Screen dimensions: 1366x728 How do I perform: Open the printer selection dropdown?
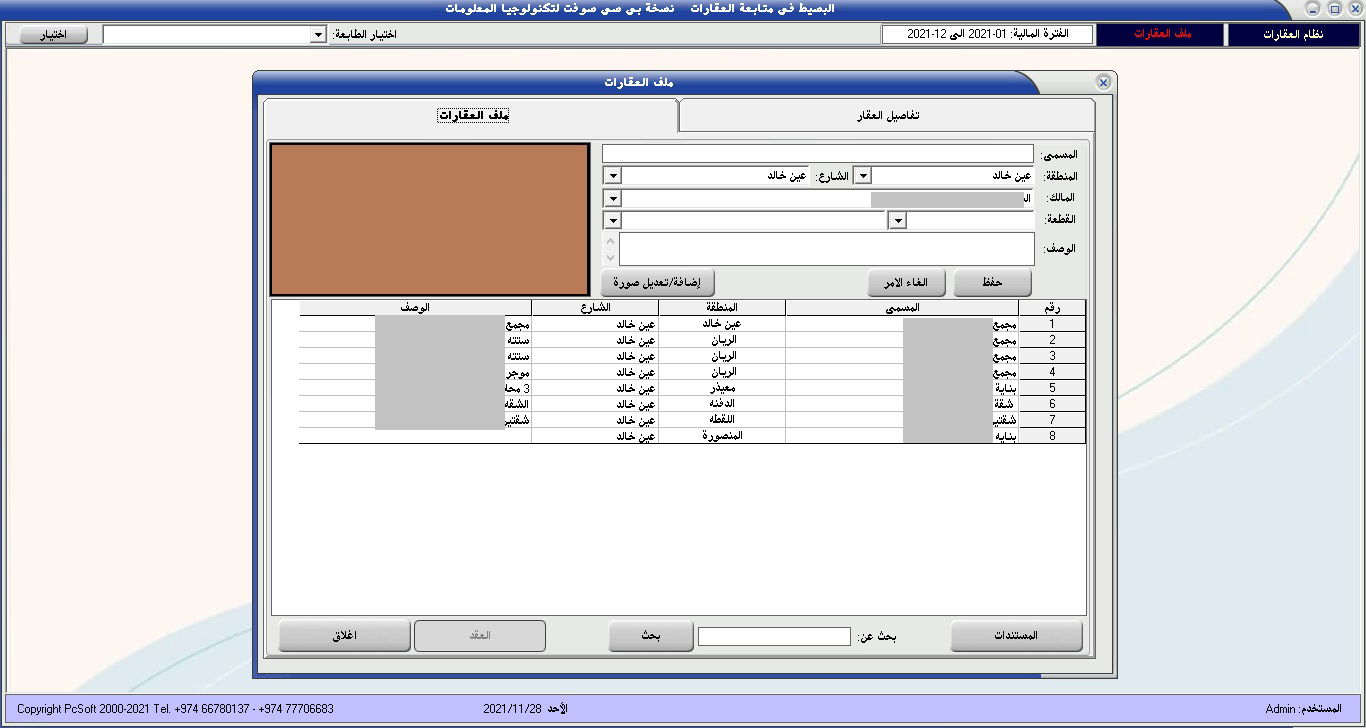[318, 35]
